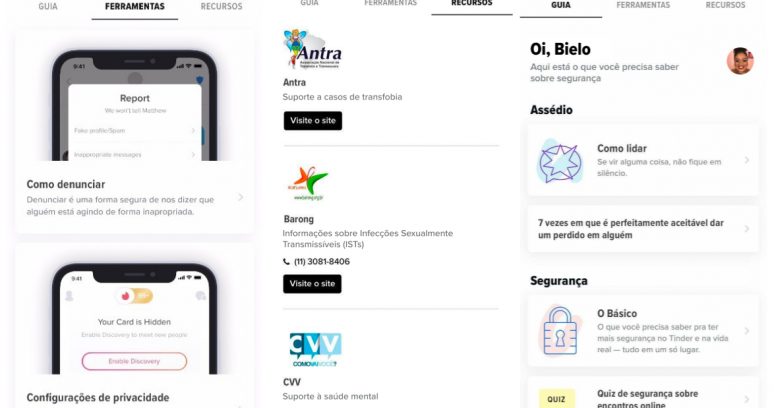Viewport: 774px width, 408px height.
Task: Open the Report phone mockup thumbnail
Action: point(134,105)
